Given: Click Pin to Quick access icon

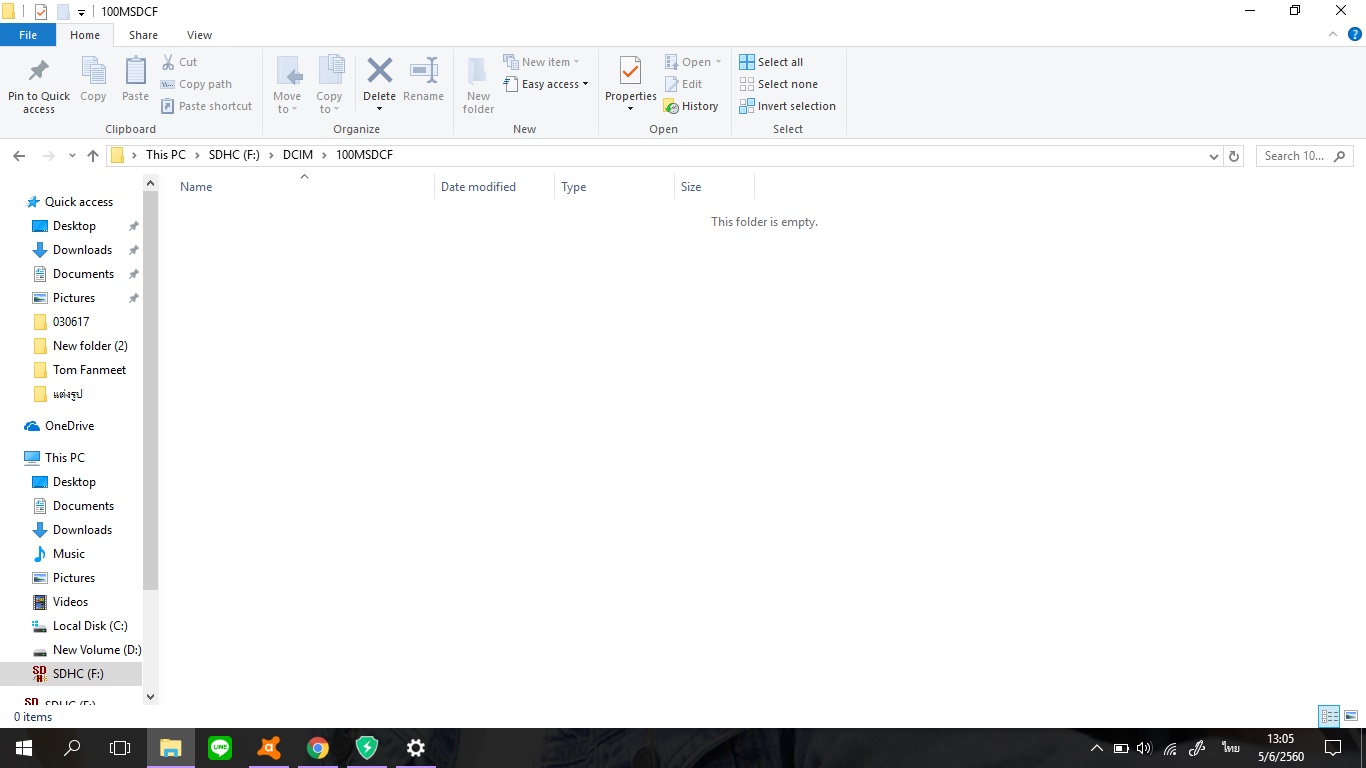Looking at the screenshot, I should click(39, 72).
